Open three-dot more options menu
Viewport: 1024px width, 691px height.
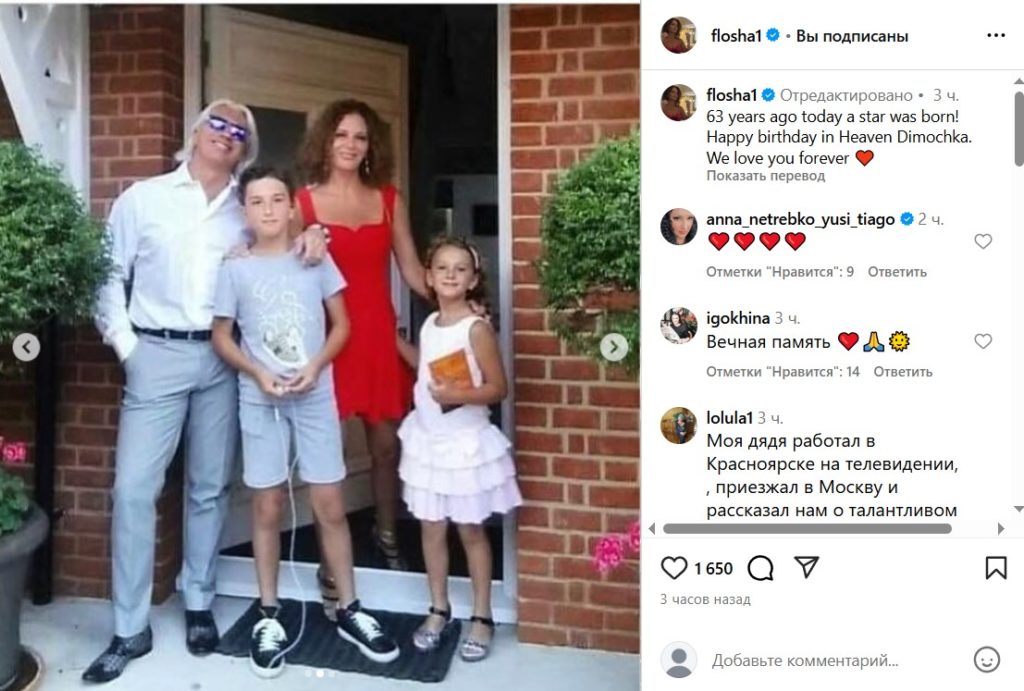click(996, 35)
